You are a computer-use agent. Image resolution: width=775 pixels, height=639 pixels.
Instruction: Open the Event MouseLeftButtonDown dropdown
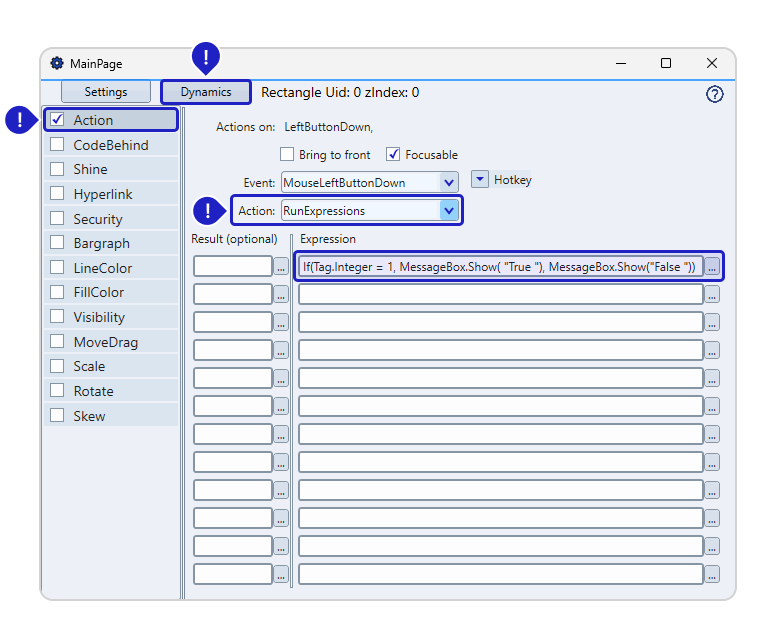(x=448, y=183)
